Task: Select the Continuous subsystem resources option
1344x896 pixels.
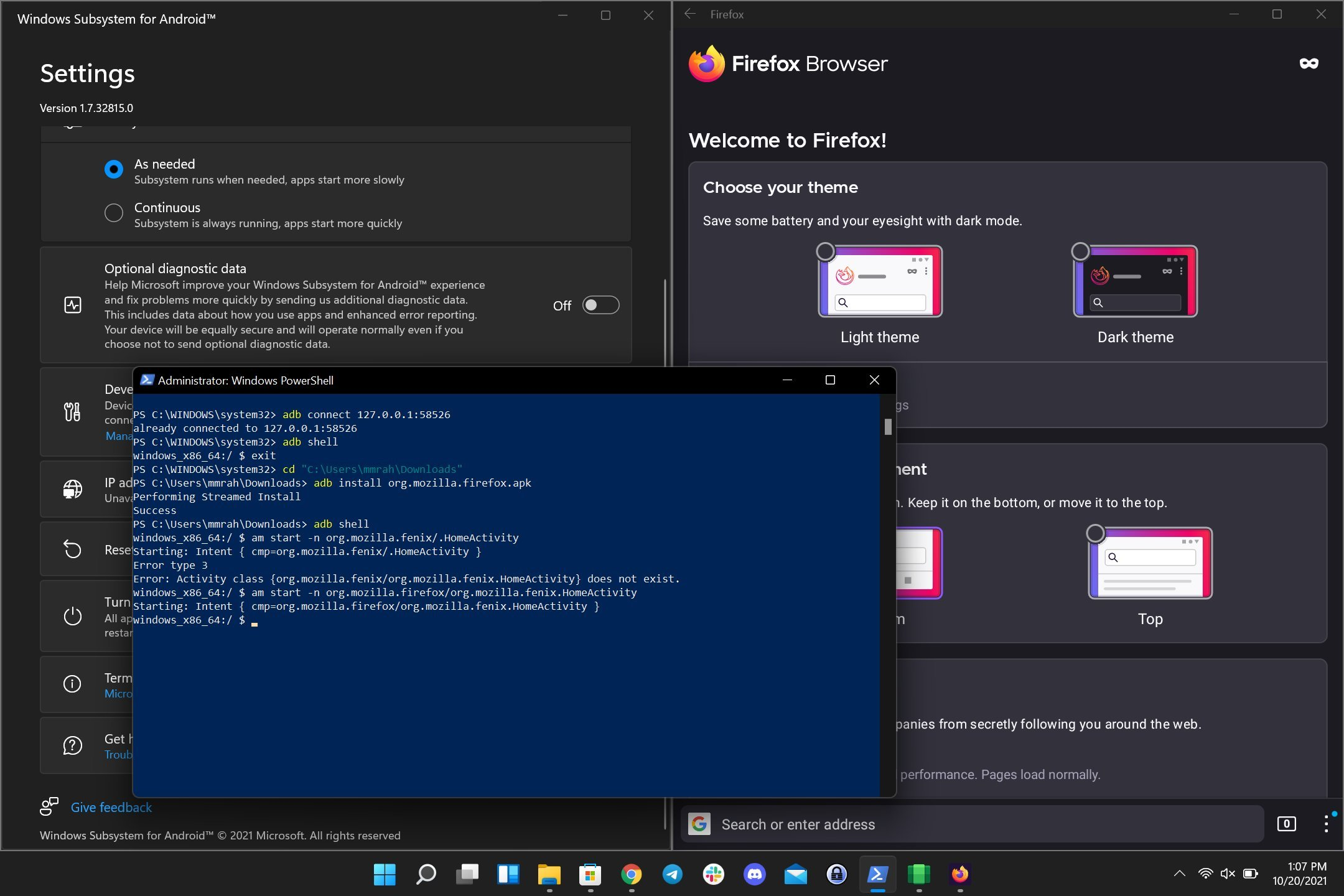Action: pyautogui.click(x=114, y=213)
